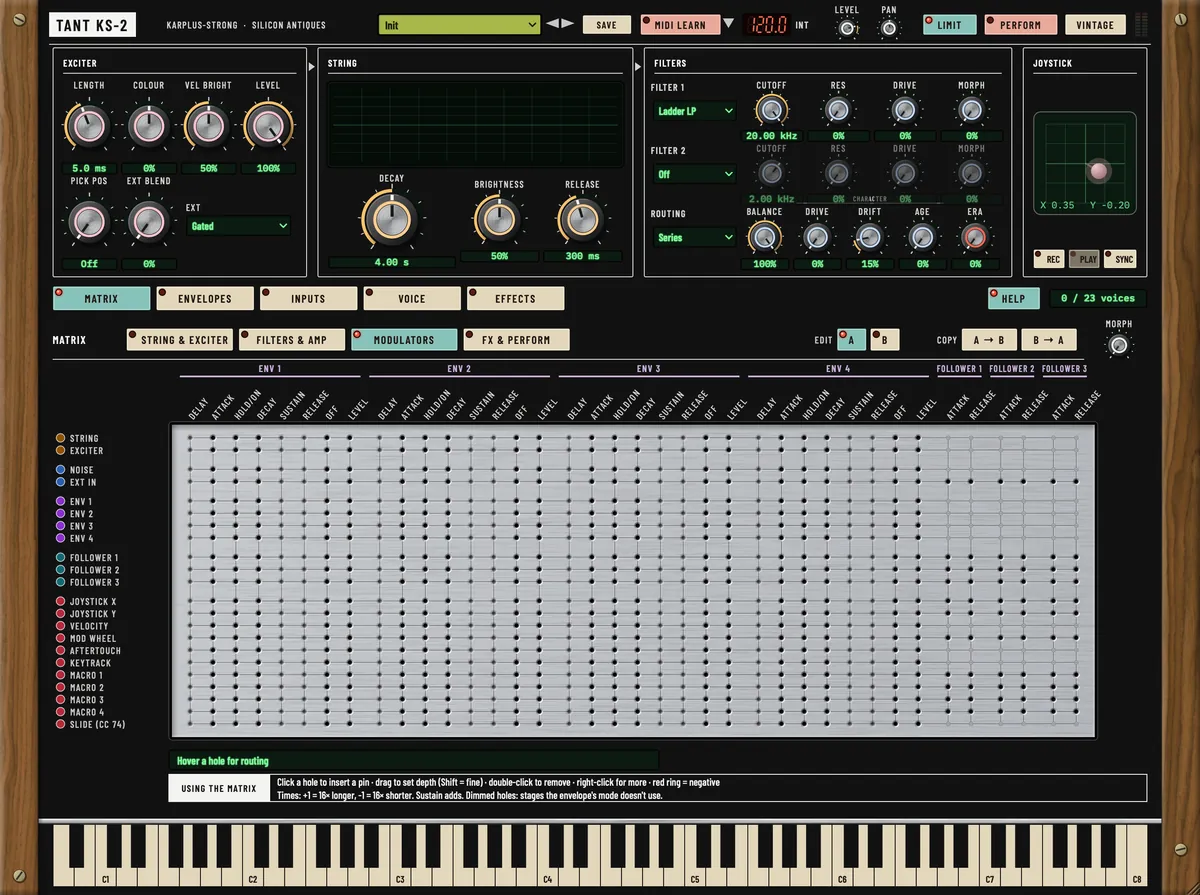
Task: Click the red Era knob
Action: [x=974, y=237]
